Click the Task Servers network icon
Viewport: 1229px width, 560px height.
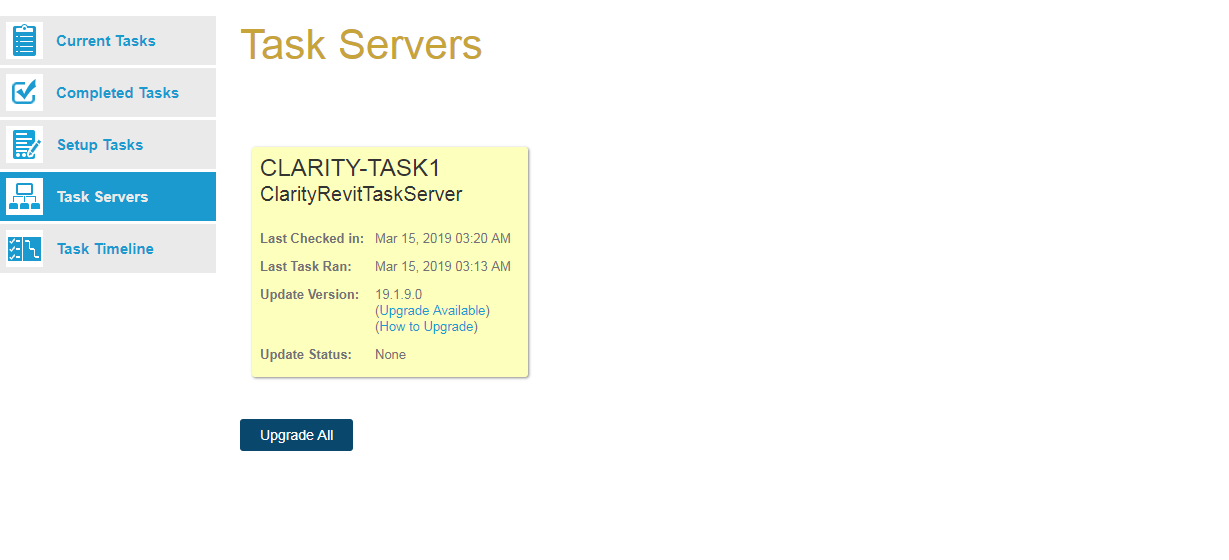tap(24, 197)
